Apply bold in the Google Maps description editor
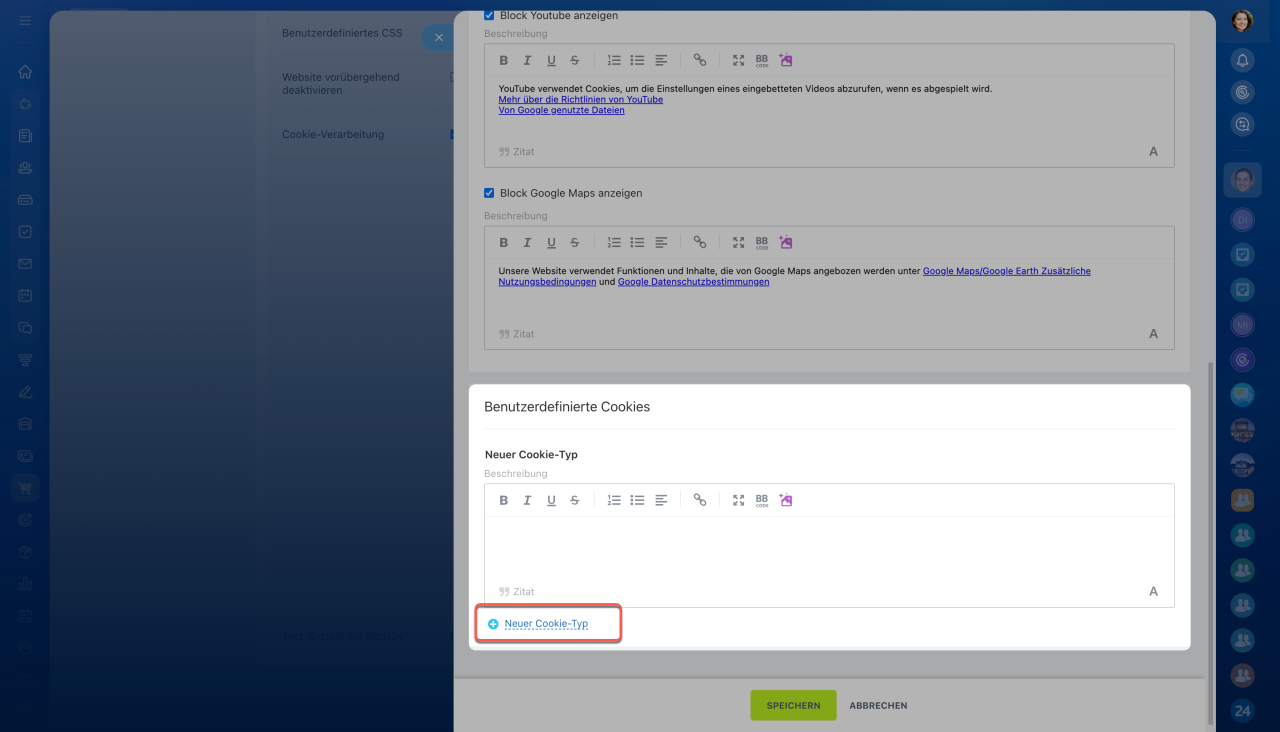 coord(504,242)
